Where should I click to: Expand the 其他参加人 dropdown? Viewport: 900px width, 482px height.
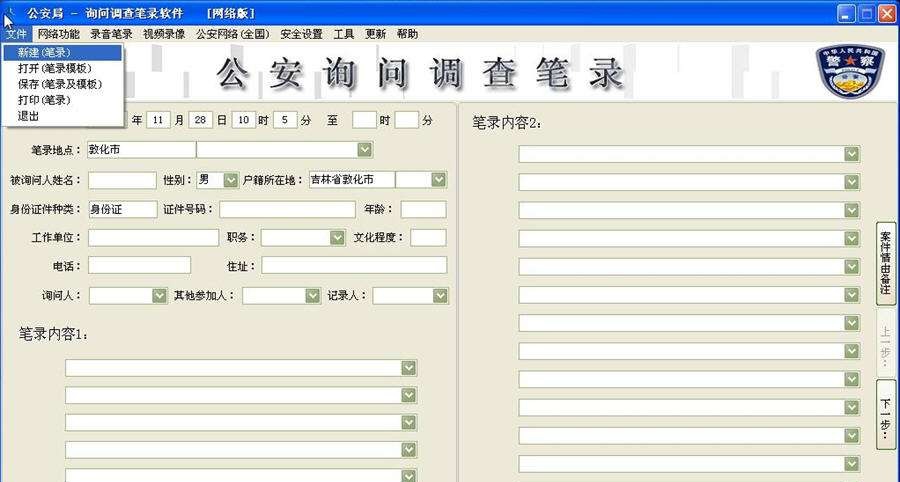coord(313,296)
